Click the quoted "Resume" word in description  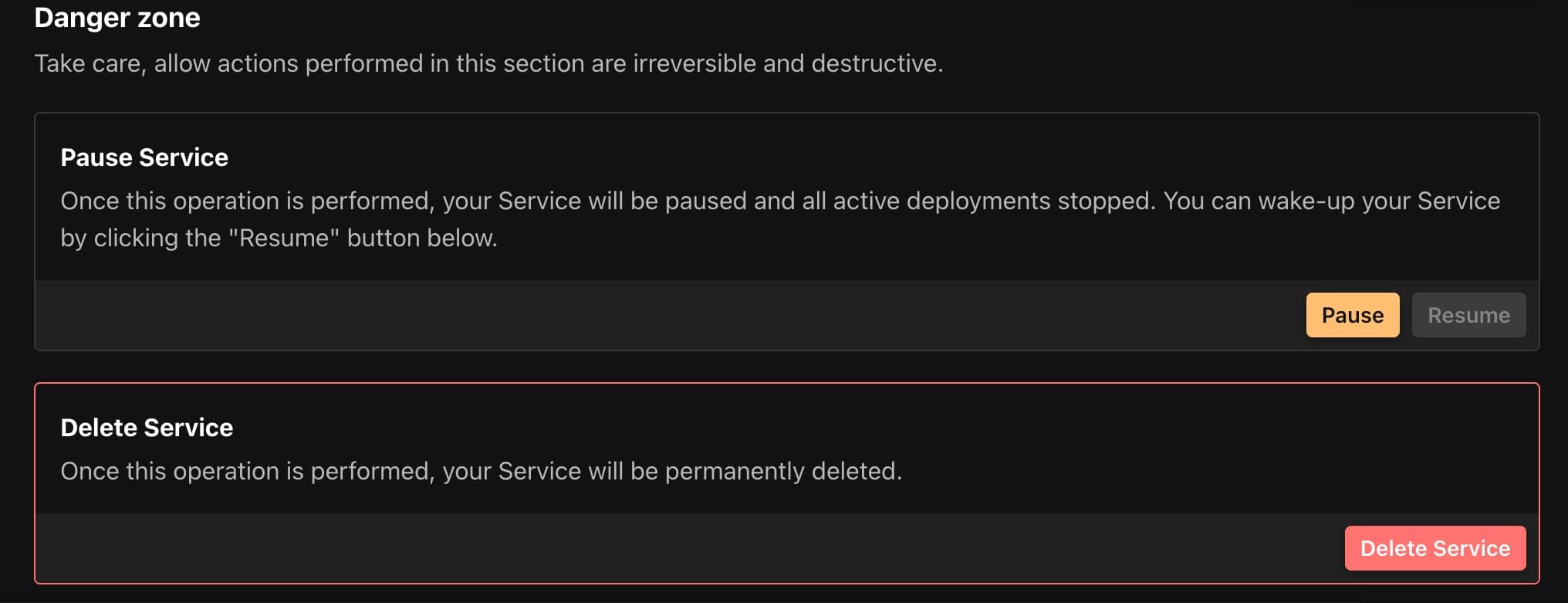(284, 238)
